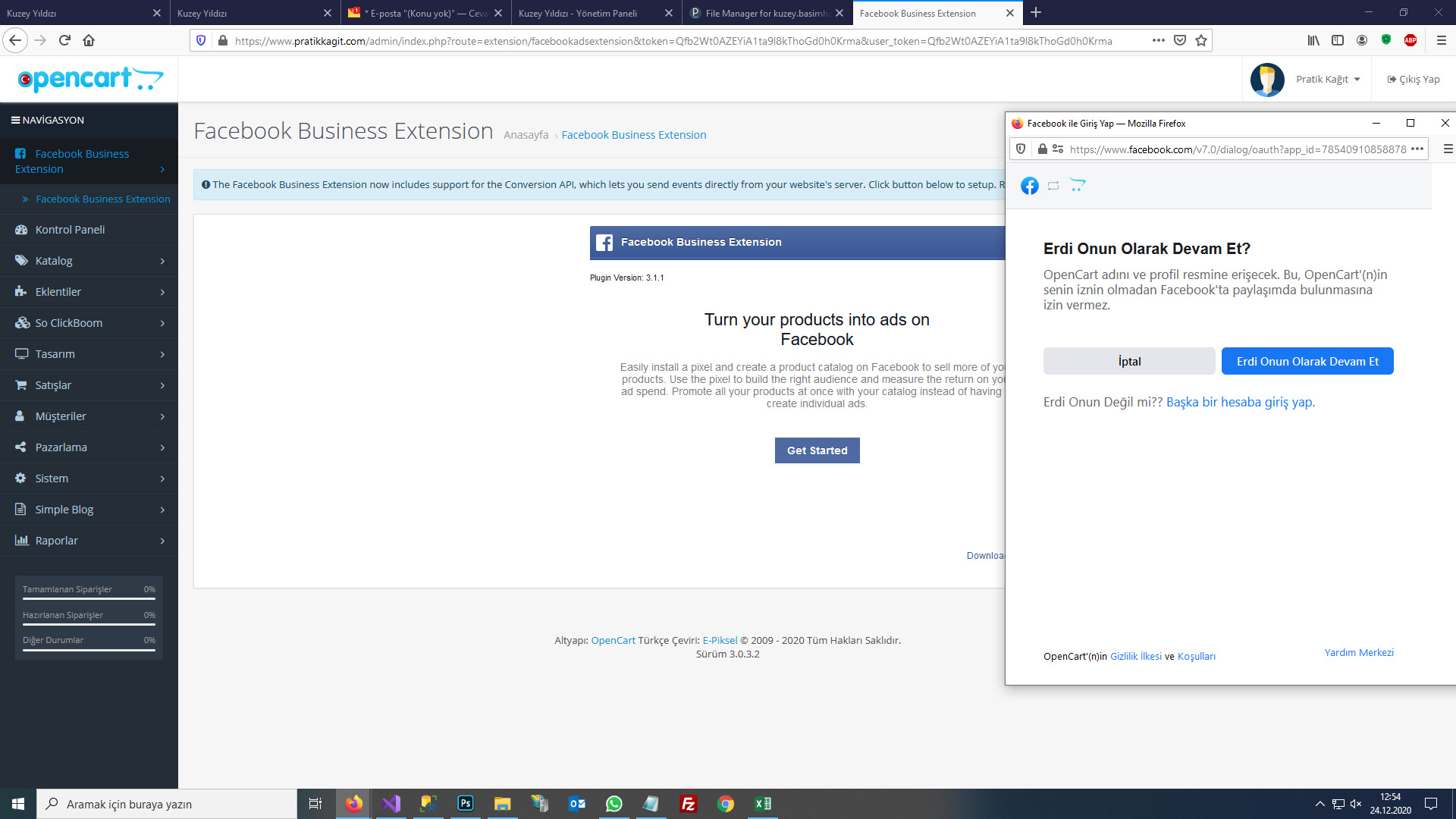This screenshot has width=1456, height=819.
Task: Click the Hazırlanan Siparişler progress bar
Action: [89, 624]
